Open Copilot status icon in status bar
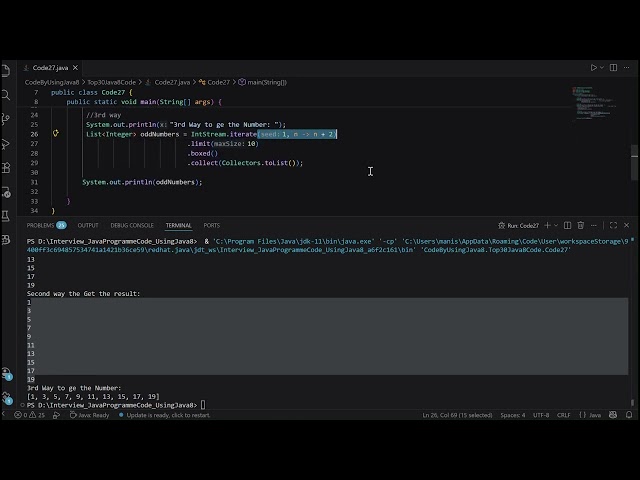 613,415
